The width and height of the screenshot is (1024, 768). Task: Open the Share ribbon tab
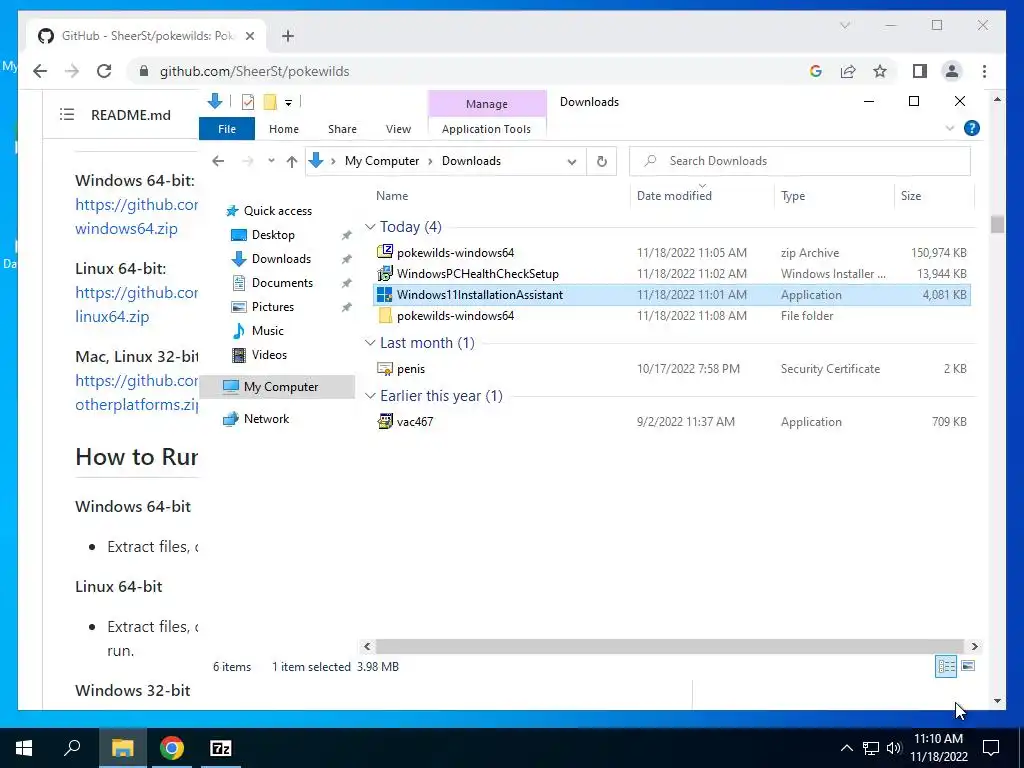tap(342, 129)
